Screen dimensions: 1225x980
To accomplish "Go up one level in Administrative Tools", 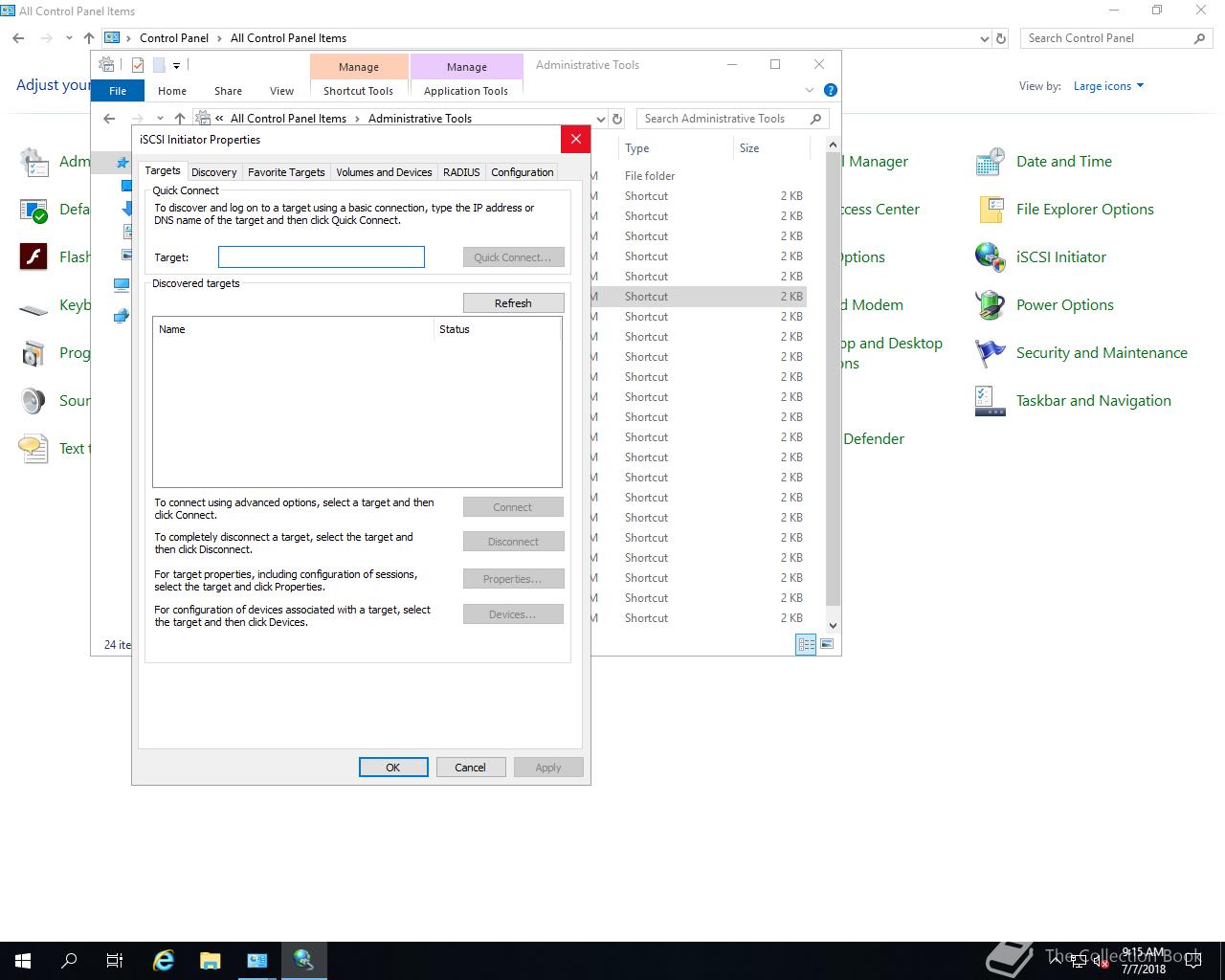I will [x=180, y=119].
